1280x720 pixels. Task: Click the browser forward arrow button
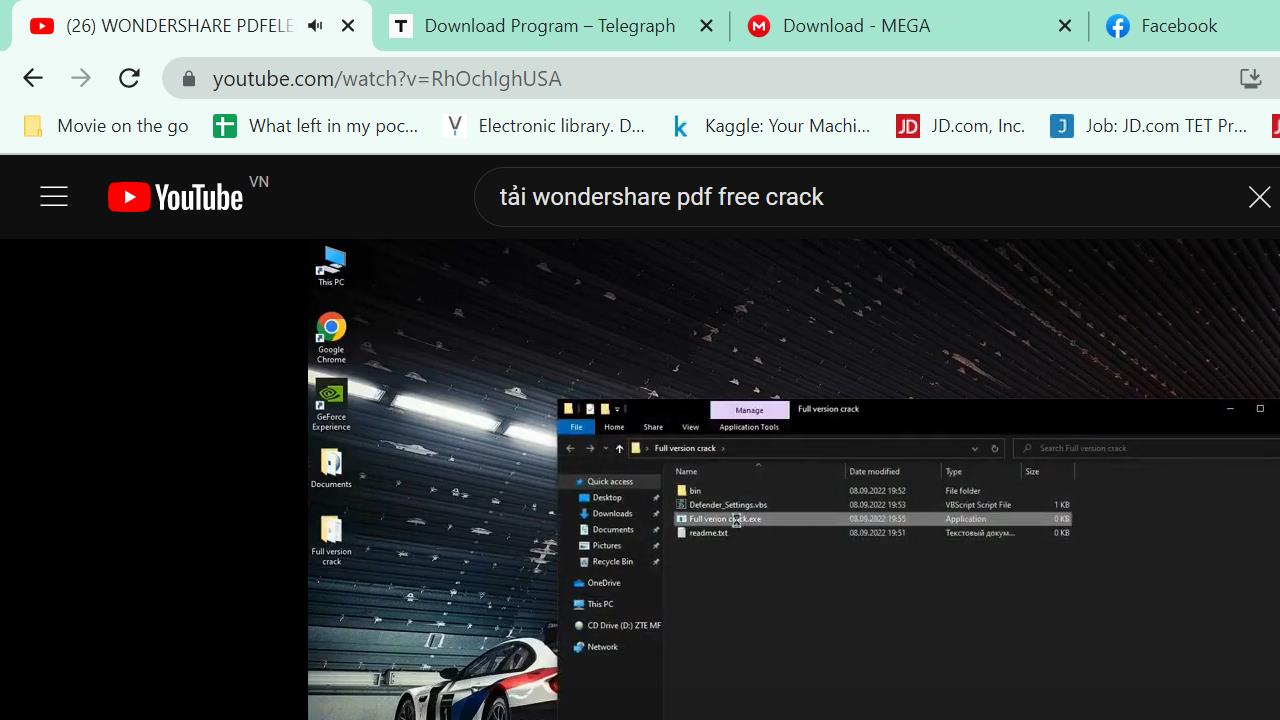[x=81, y=78]
